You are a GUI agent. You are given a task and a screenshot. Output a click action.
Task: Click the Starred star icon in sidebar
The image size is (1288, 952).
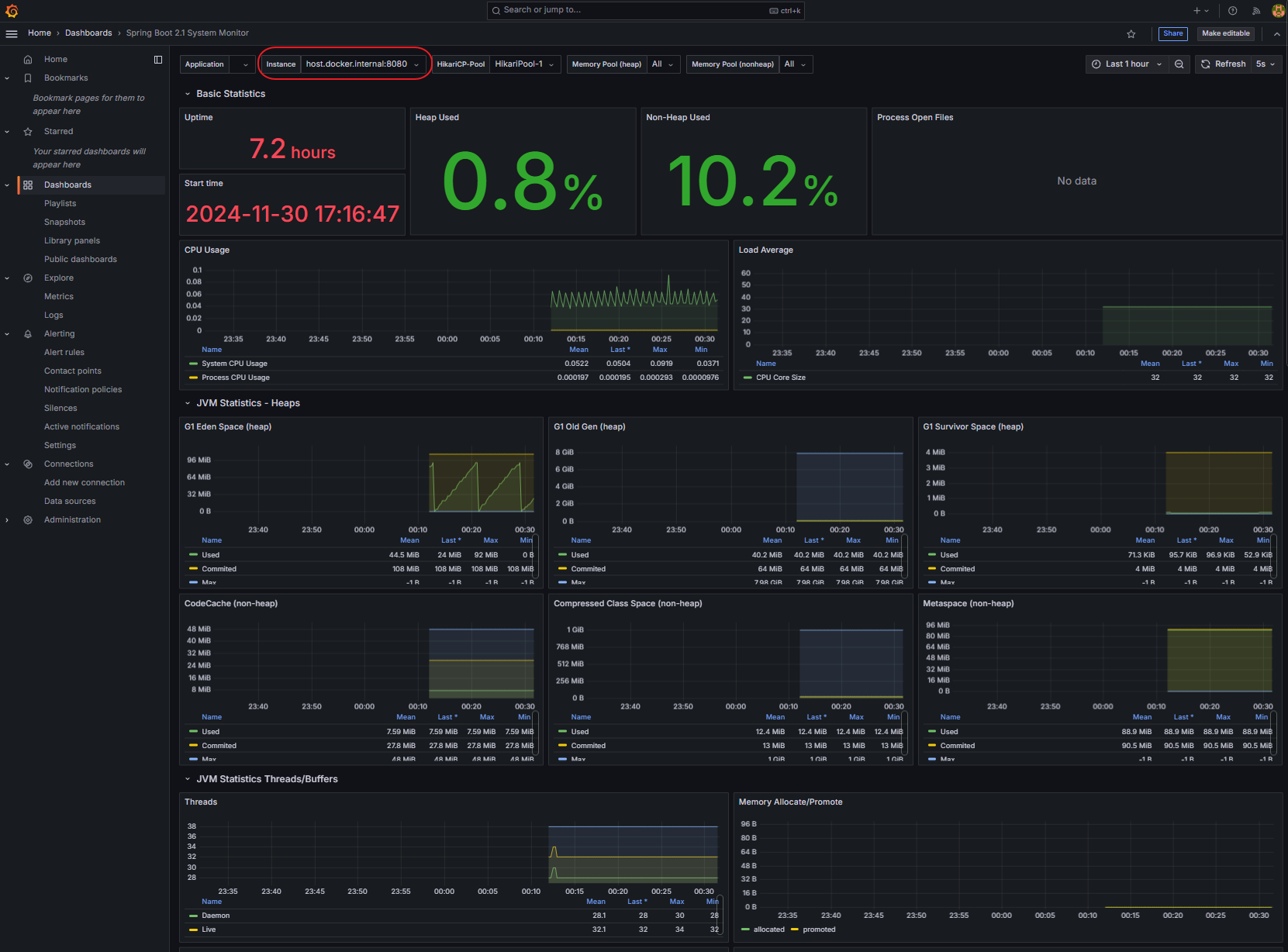coord(28,132)
